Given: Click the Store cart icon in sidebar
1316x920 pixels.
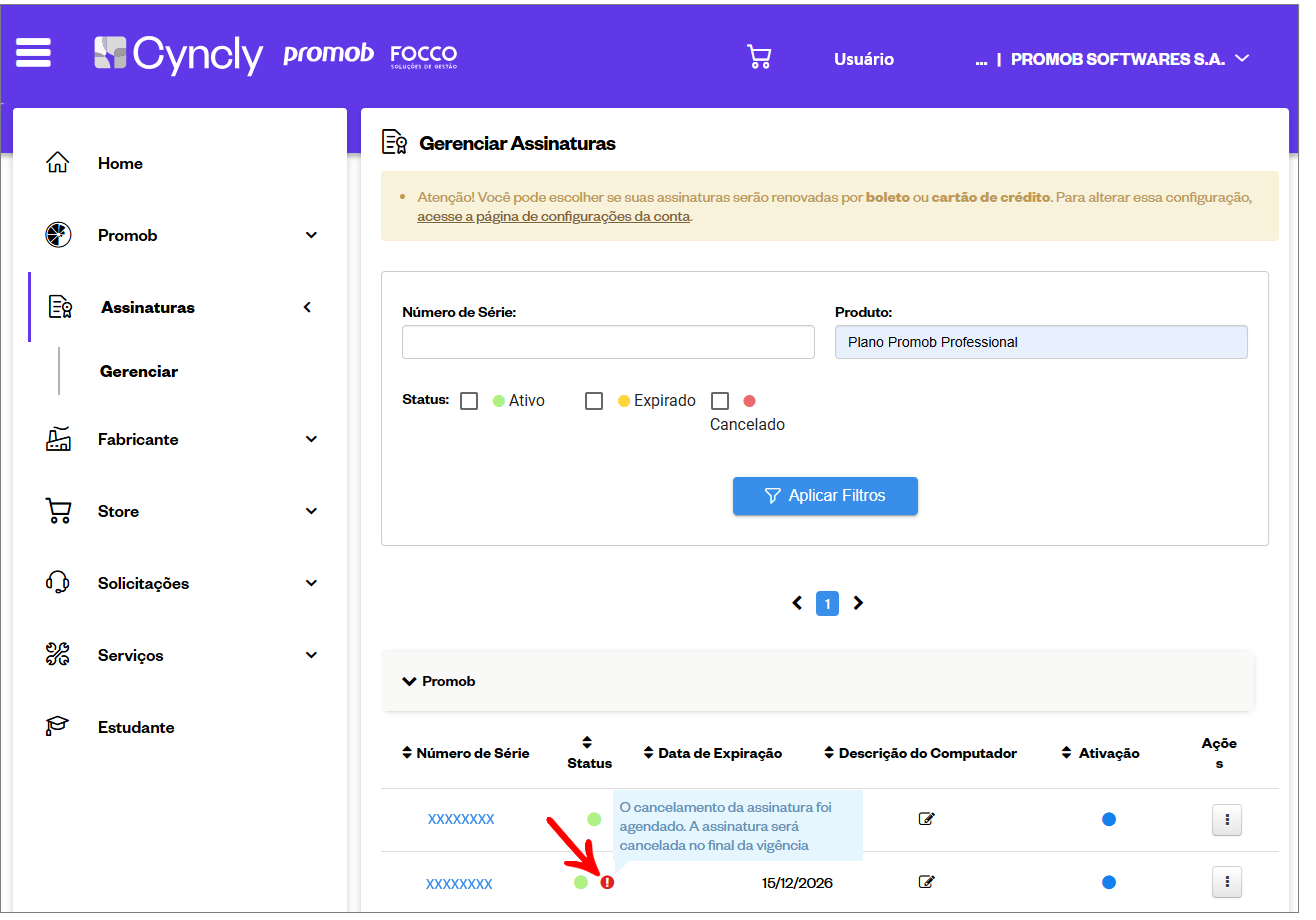Looking at the screenshot, I should click(x=58, y=511).
